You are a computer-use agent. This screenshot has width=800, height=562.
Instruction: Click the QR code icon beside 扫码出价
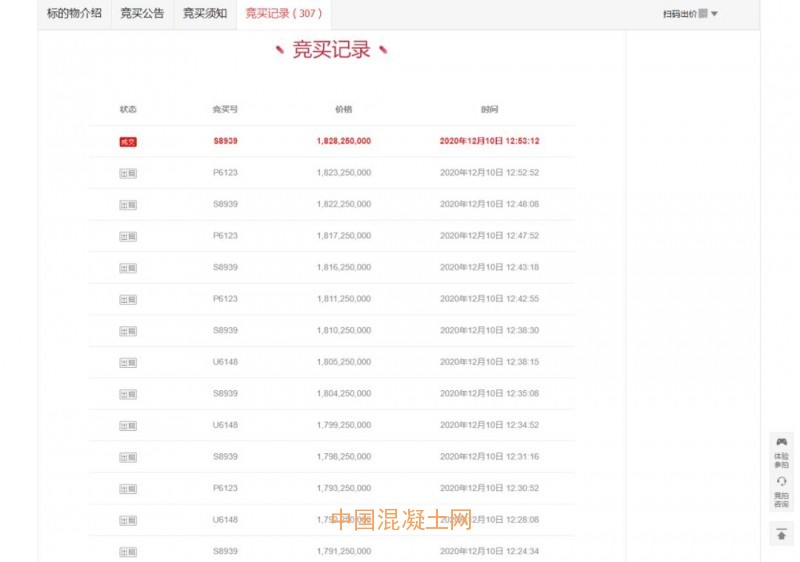pyautogui.click(x=703, y=14)
